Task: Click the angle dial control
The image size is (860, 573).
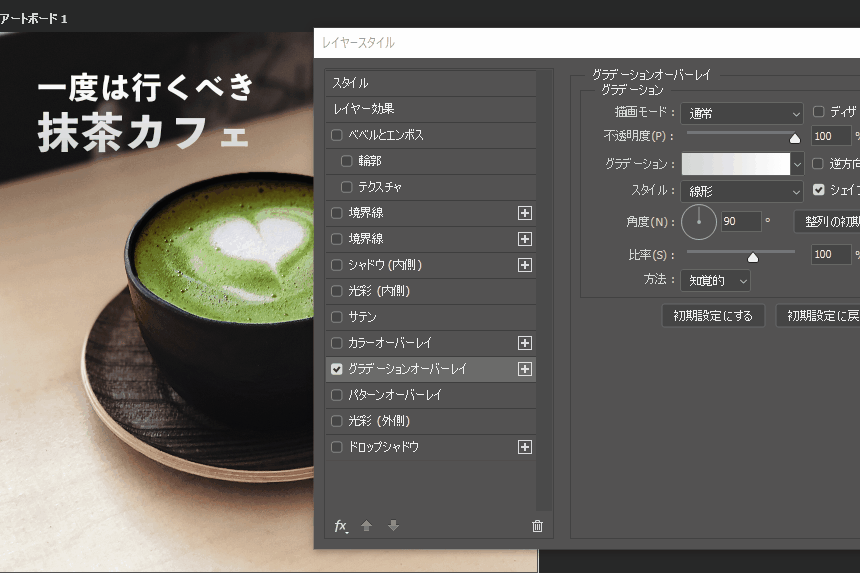Action: (x=699, y=222)
